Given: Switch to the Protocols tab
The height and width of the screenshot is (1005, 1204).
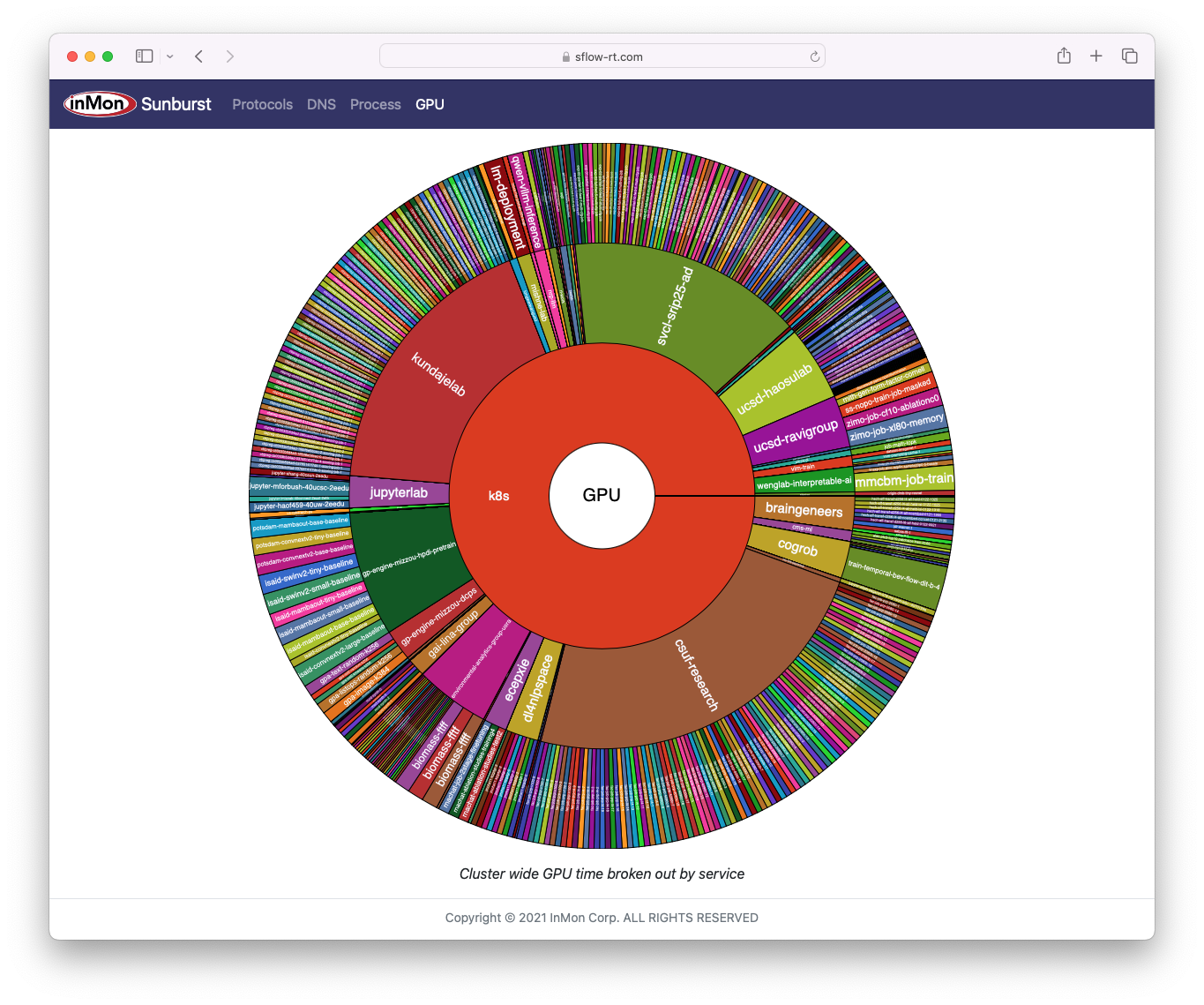Looking at the screenshot, I should (262, 104).
